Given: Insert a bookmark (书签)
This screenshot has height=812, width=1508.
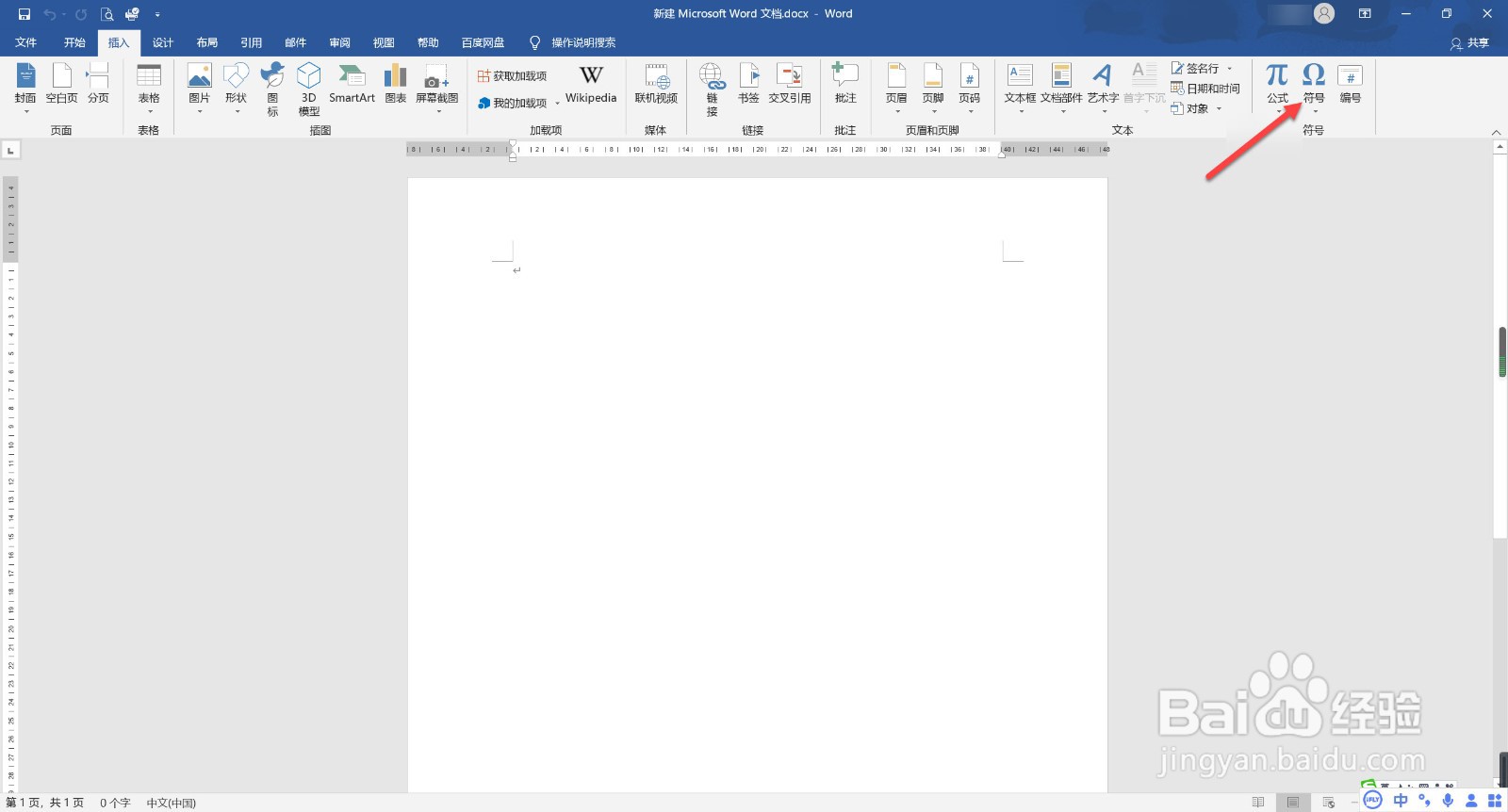Looking at the screenshot, I should pyautogui.click(x=748, y=85).
